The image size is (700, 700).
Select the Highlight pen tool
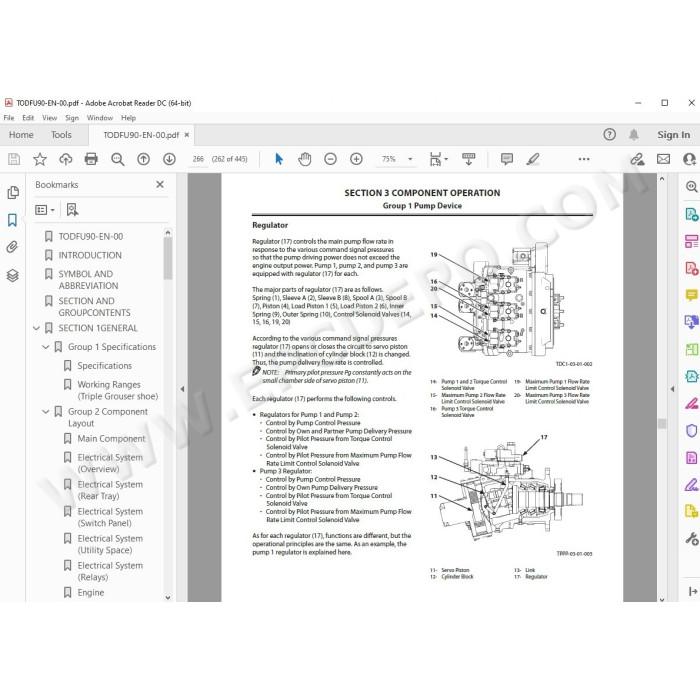pos(533,159)
